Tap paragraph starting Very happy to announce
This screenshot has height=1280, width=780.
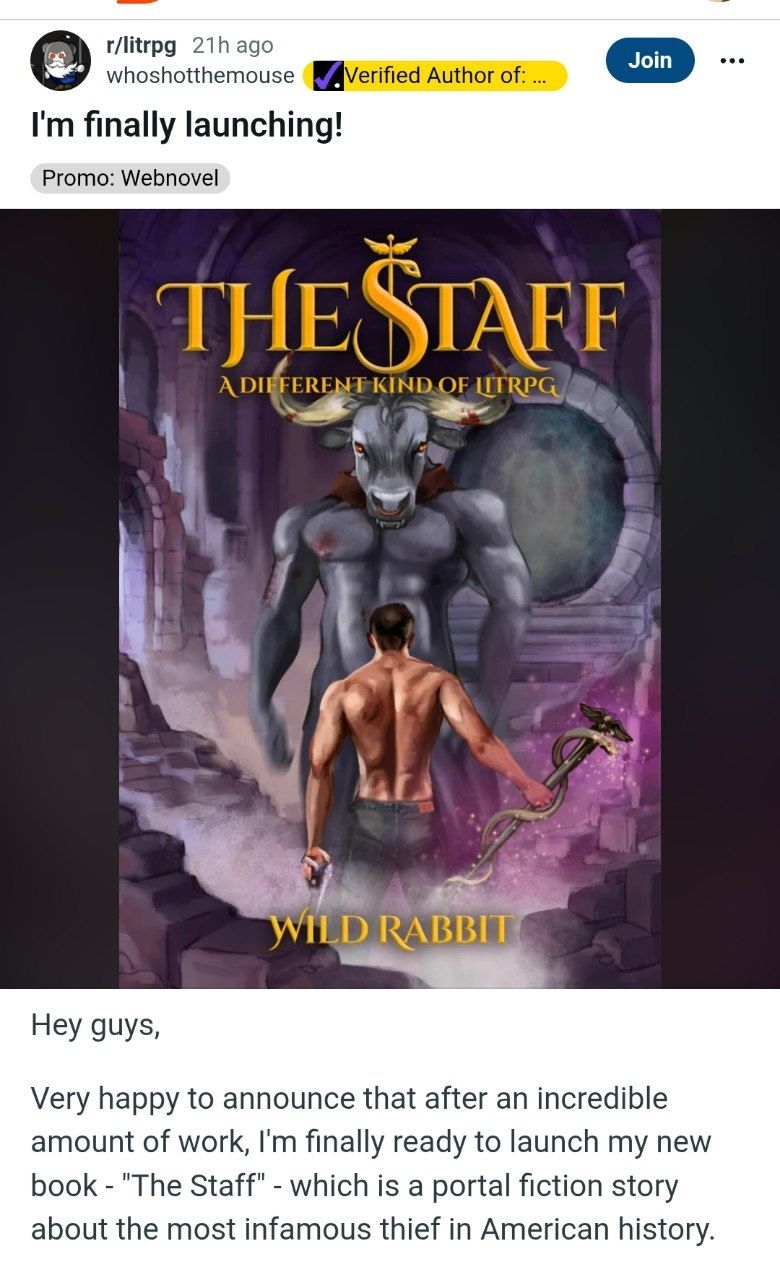(x=373, y=1164)
